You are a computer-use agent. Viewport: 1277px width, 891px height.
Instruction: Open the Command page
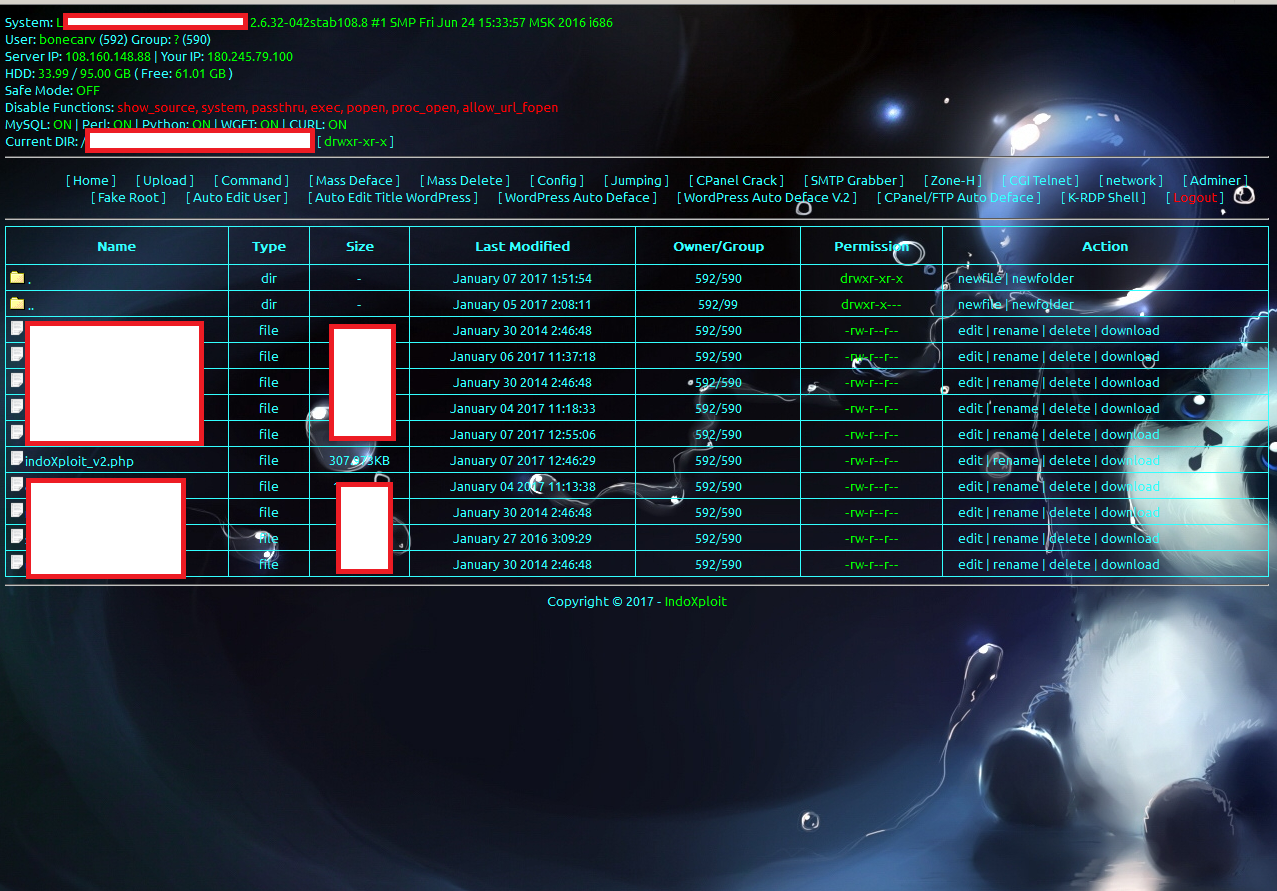(x=251, y=180)
